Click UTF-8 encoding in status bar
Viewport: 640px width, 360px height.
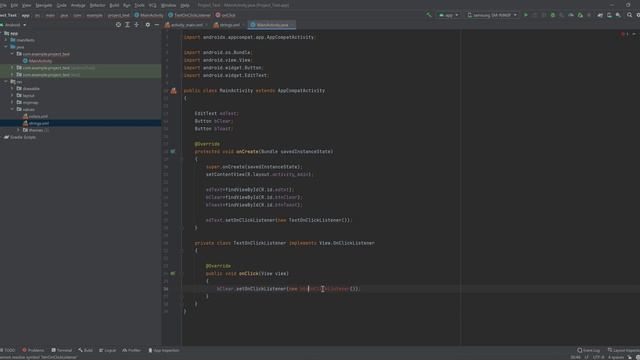coord(598,357)
